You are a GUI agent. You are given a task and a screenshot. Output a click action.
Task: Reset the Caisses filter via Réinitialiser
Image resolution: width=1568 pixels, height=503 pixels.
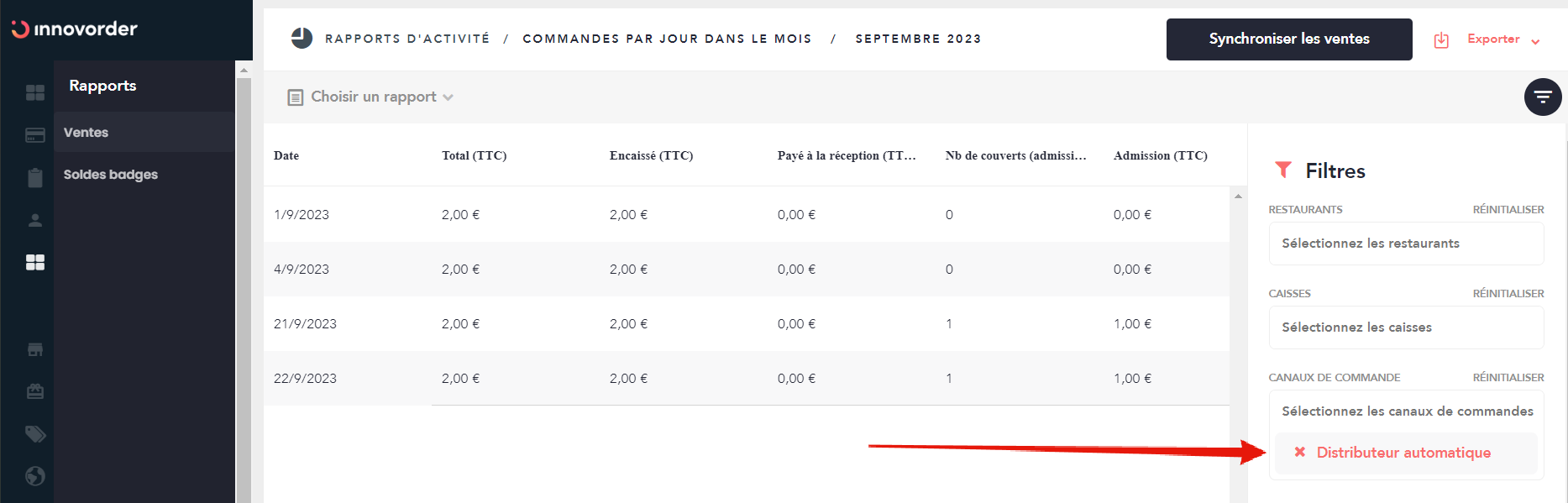tap(1508, 294)
